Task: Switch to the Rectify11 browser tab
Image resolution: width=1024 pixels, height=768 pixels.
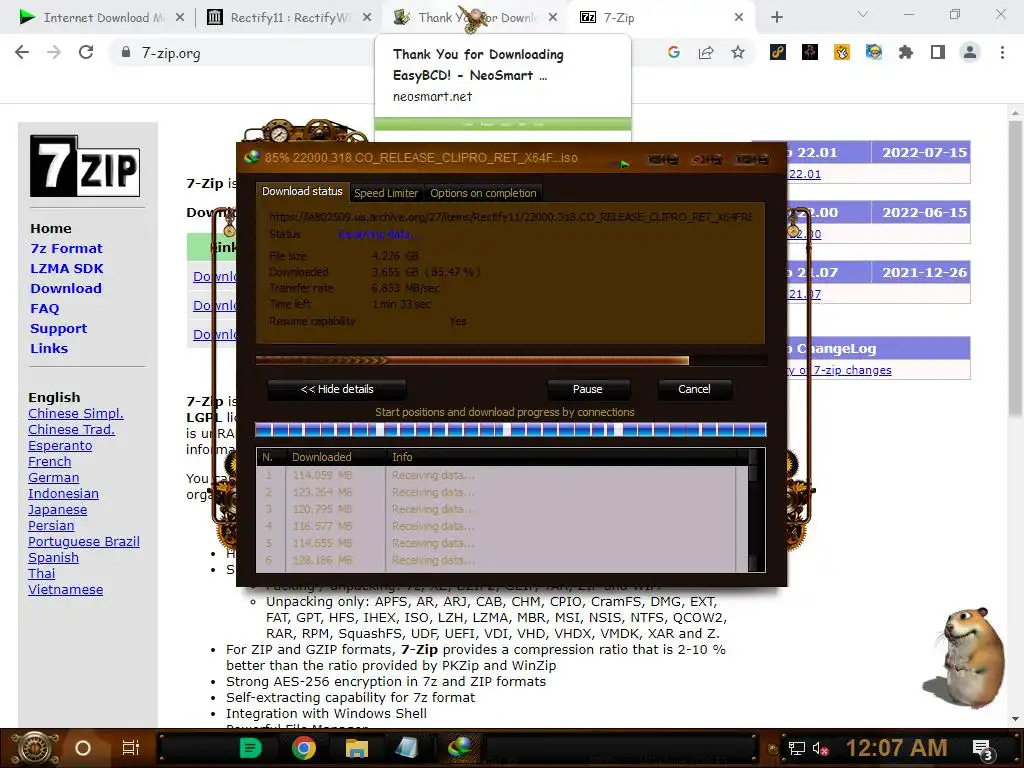Action: [288, 18]
